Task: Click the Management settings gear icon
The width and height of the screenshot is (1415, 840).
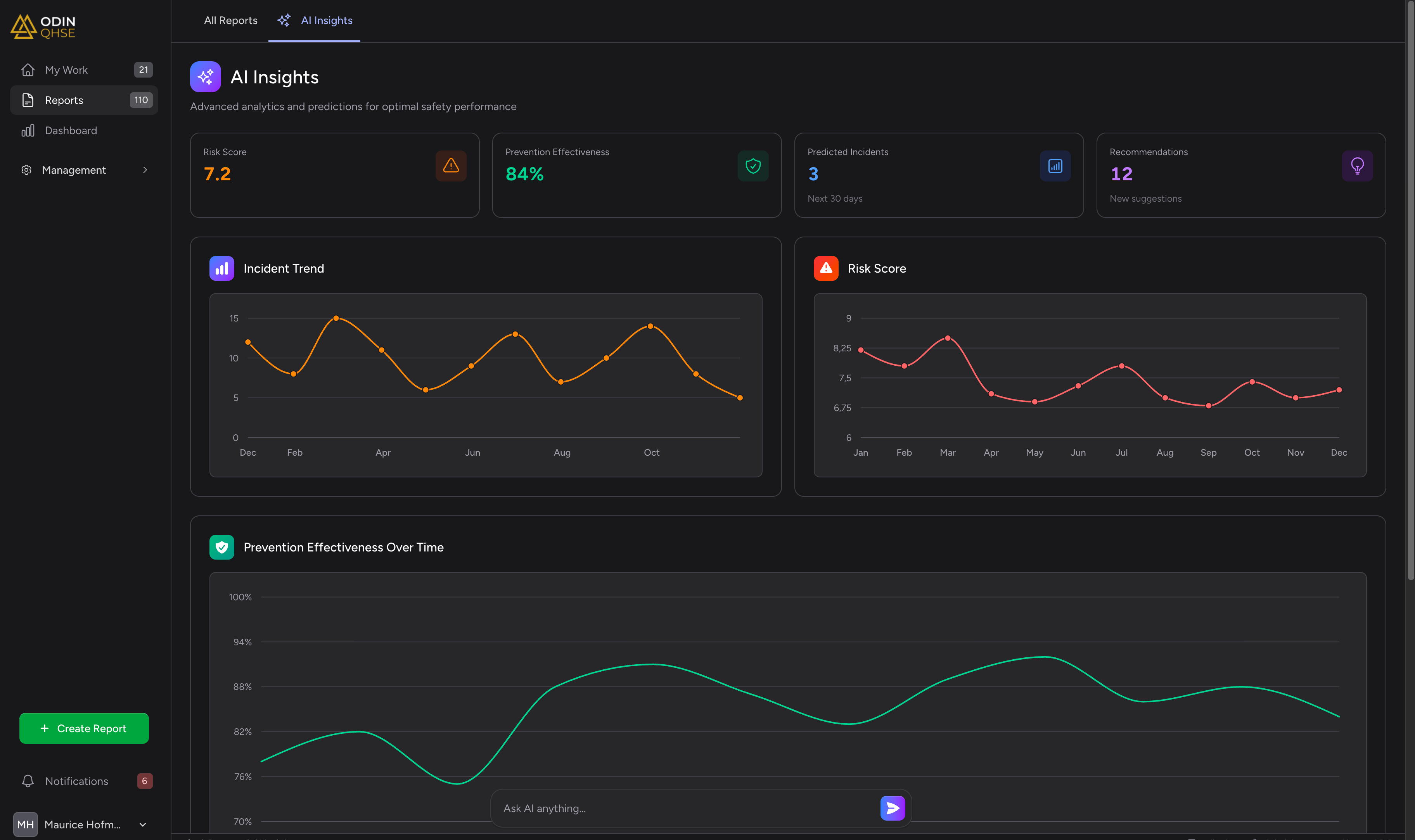Action: point(27,170)
